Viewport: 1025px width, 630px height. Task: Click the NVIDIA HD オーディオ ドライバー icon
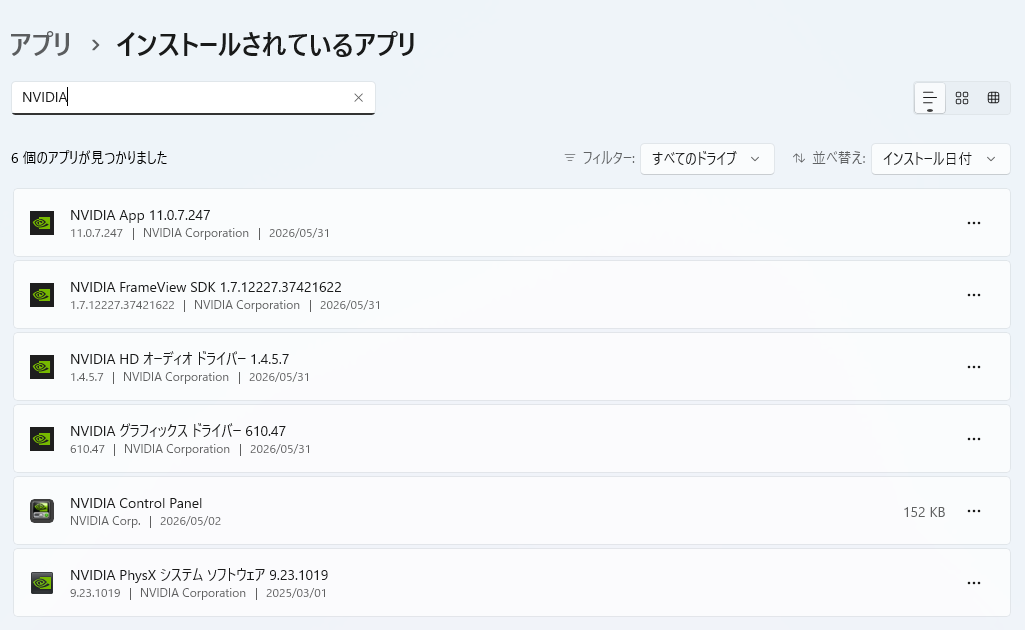click(x=42, y=367)
